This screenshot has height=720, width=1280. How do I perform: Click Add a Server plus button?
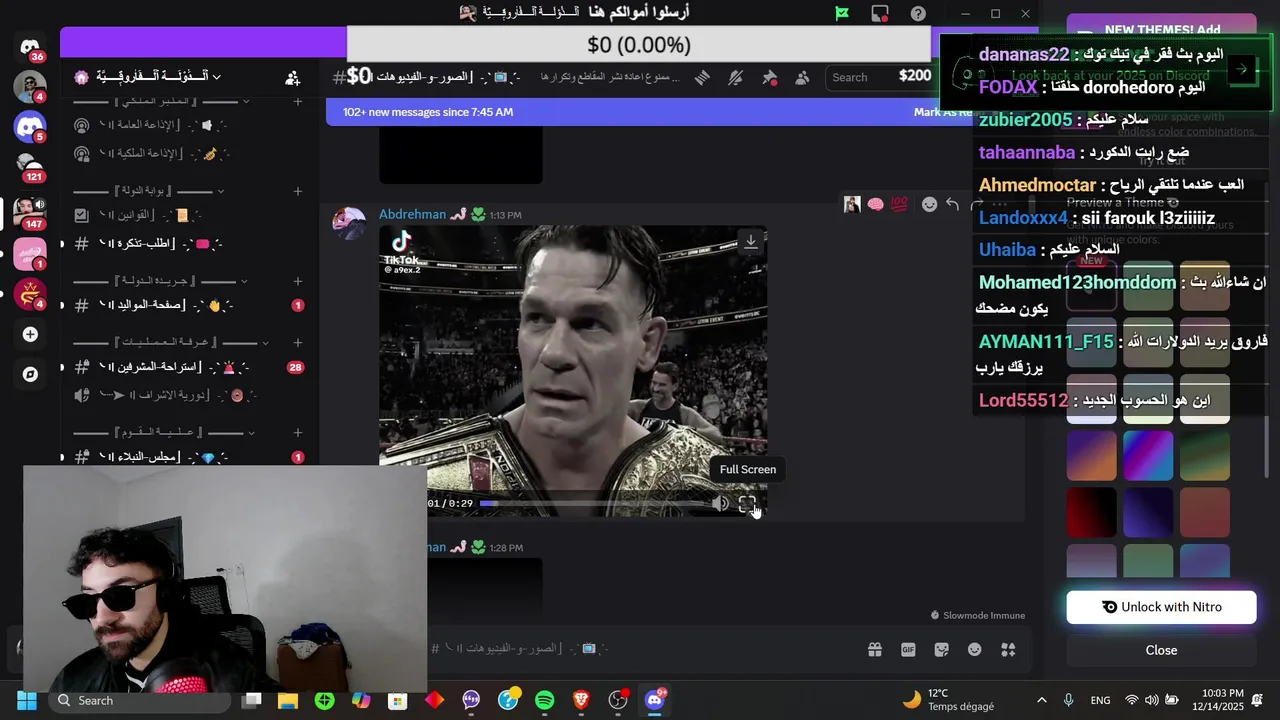tap(30, 334)
